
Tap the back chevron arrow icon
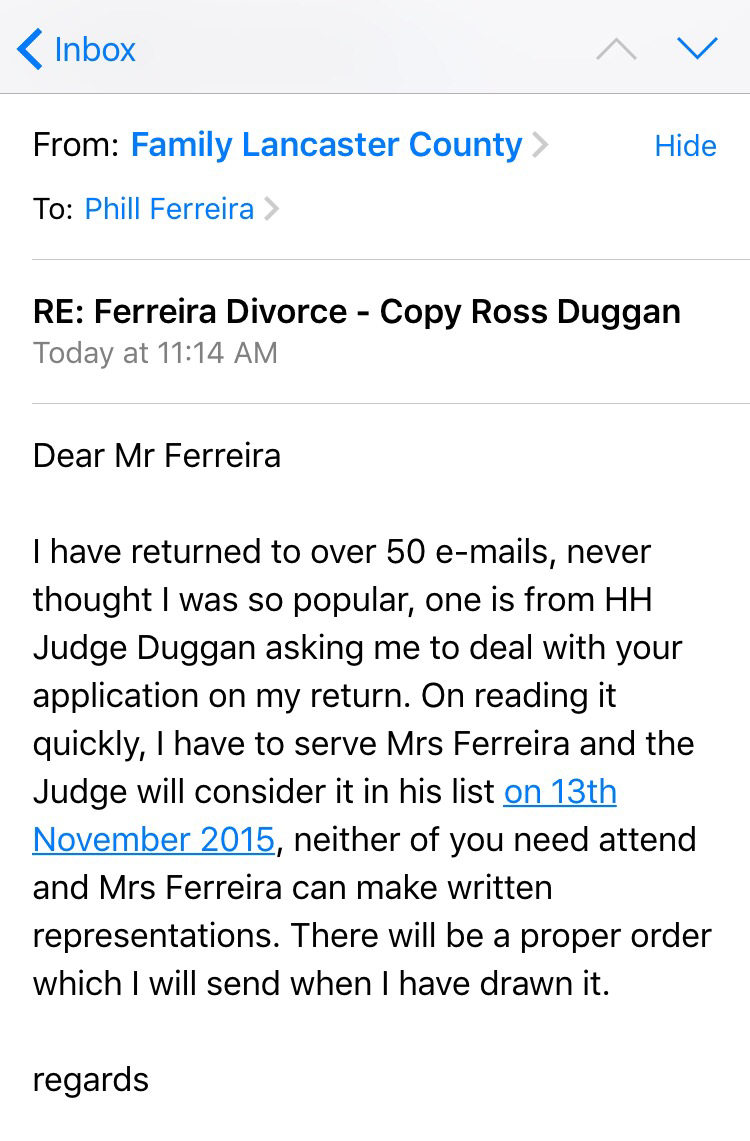[30, 49]
